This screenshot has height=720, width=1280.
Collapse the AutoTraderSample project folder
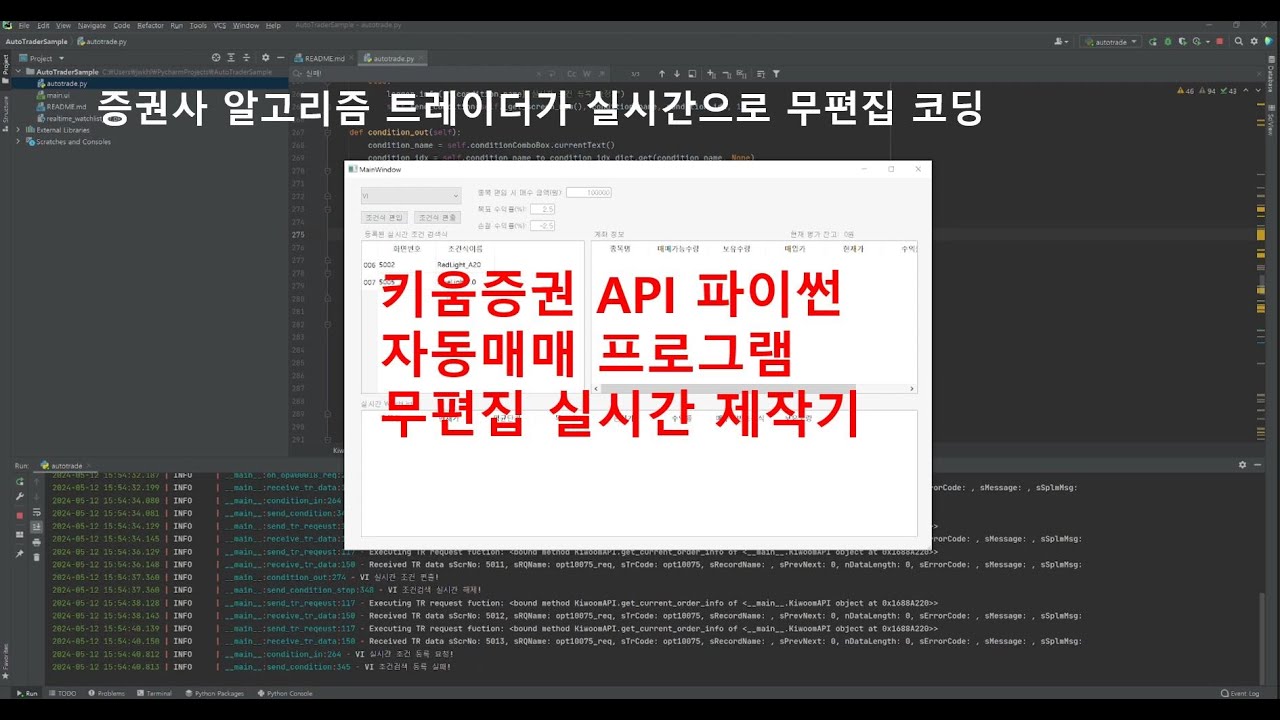pyautogui.click(x=20, y=72)
